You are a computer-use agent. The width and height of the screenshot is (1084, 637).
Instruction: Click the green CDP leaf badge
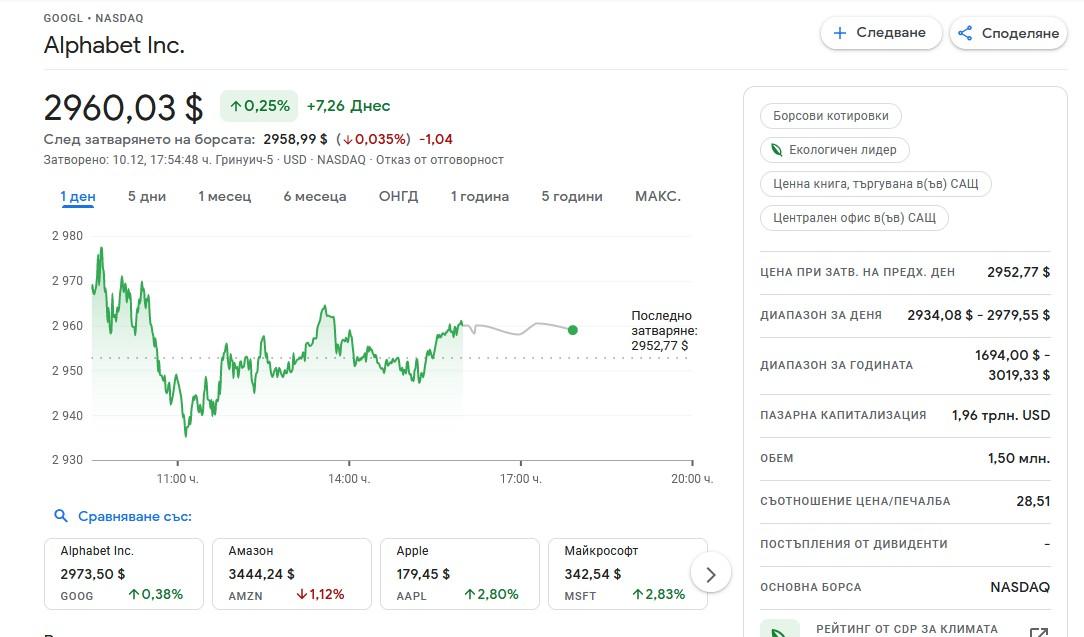780,629
